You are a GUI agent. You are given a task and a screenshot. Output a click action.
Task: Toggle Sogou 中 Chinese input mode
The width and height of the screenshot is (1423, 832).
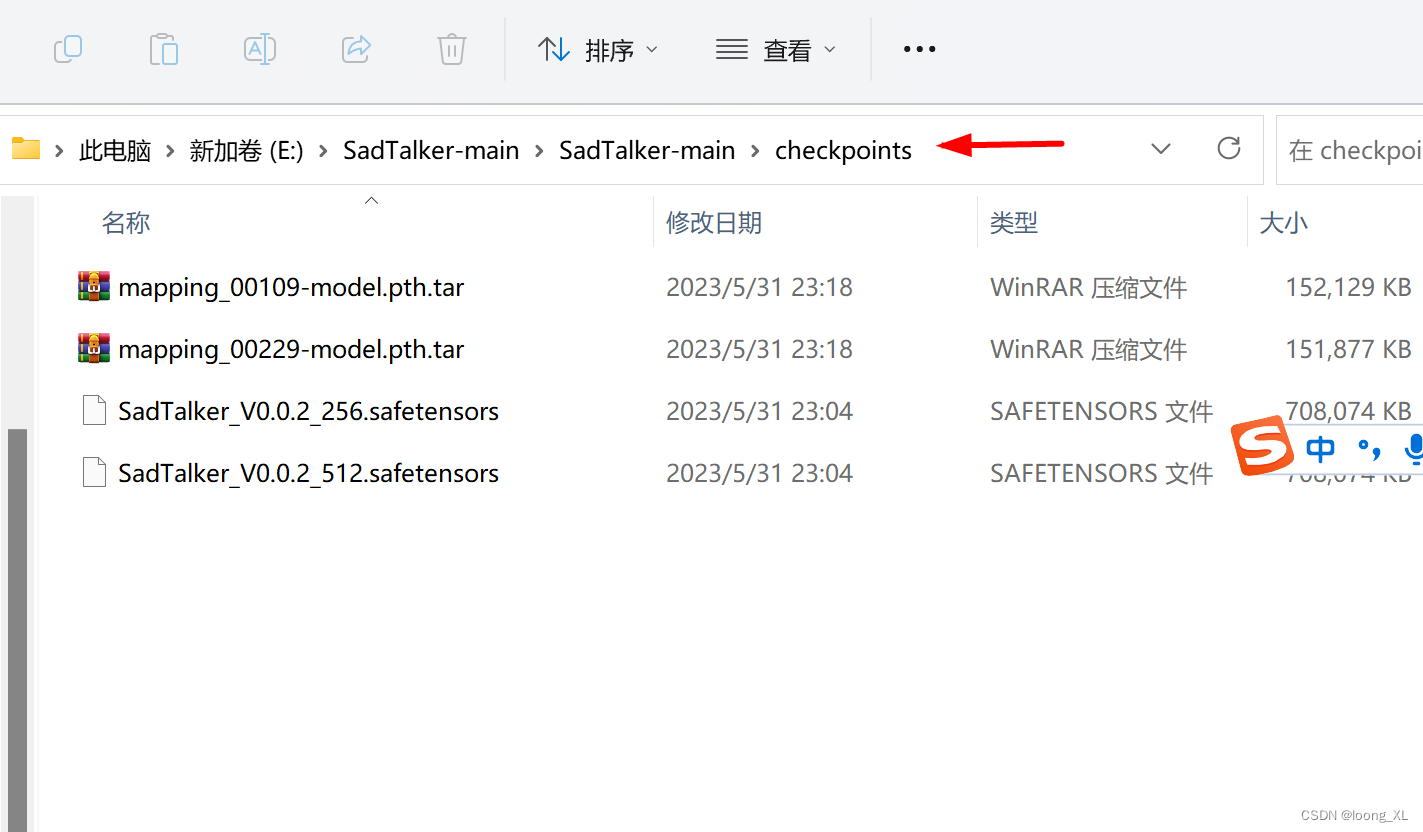coord(1320,449)
